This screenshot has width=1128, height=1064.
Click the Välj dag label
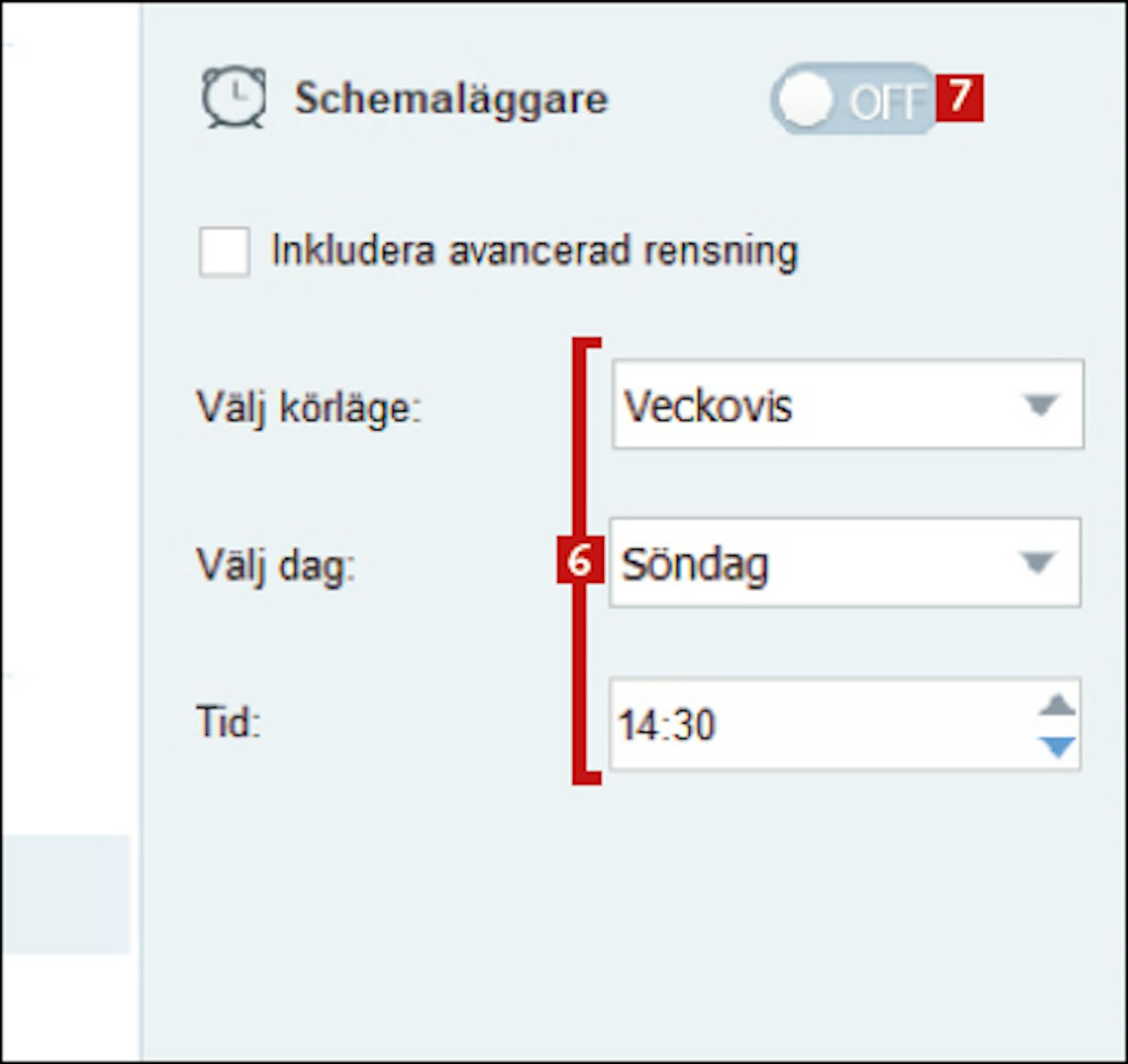point(275,565)
